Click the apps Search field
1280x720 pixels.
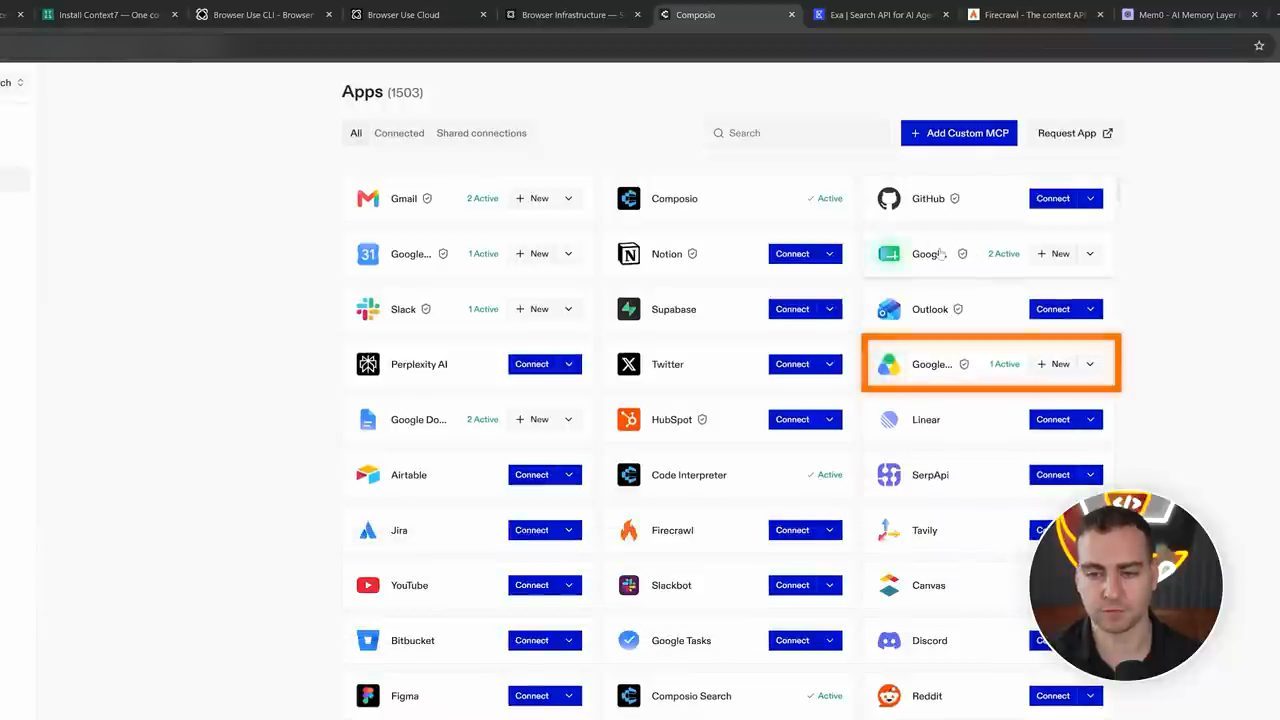(x=798, y=133)
